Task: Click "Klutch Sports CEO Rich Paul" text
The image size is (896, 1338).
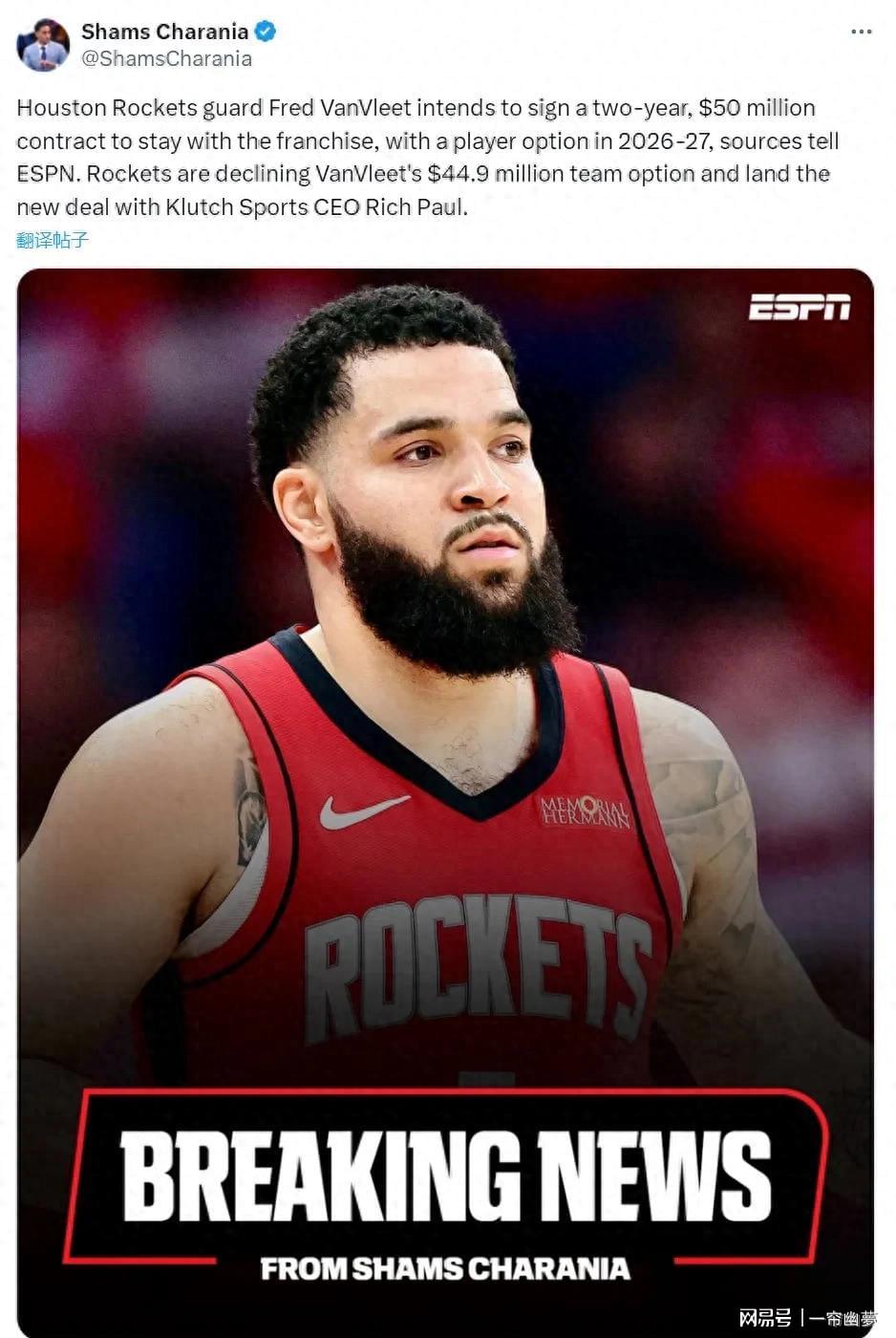Action: pos(316,206)
